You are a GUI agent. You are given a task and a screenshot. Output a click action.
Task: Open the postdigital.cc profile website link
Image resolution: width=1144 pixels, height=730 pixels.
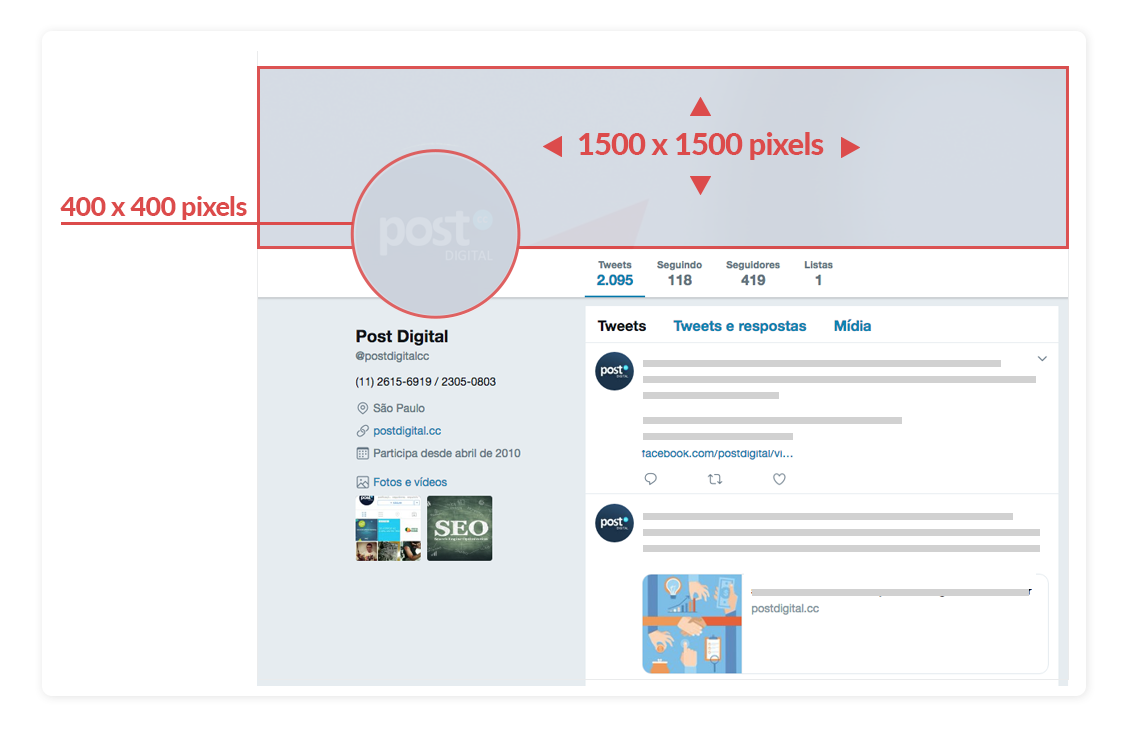pos(407,431)
